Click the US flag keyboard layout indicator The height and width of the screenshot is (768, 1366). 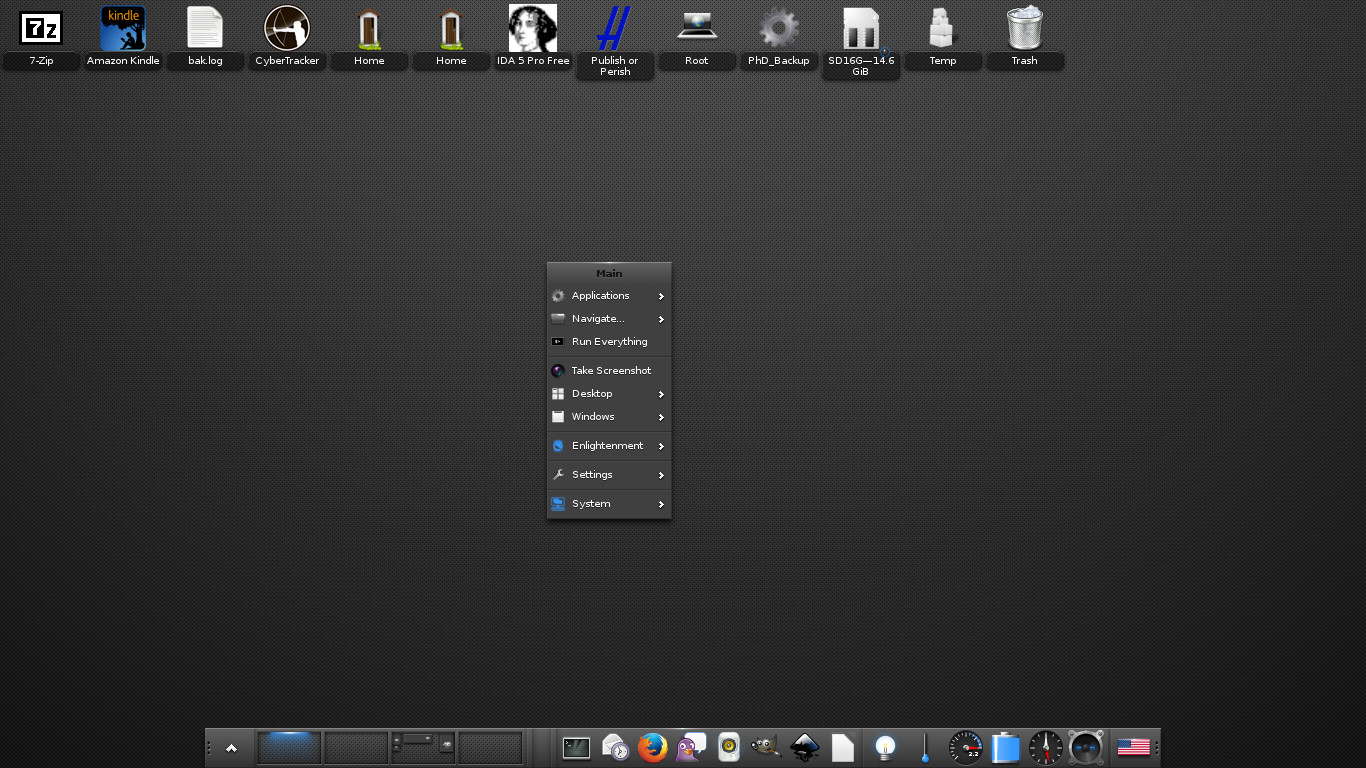pos(1132,747)
